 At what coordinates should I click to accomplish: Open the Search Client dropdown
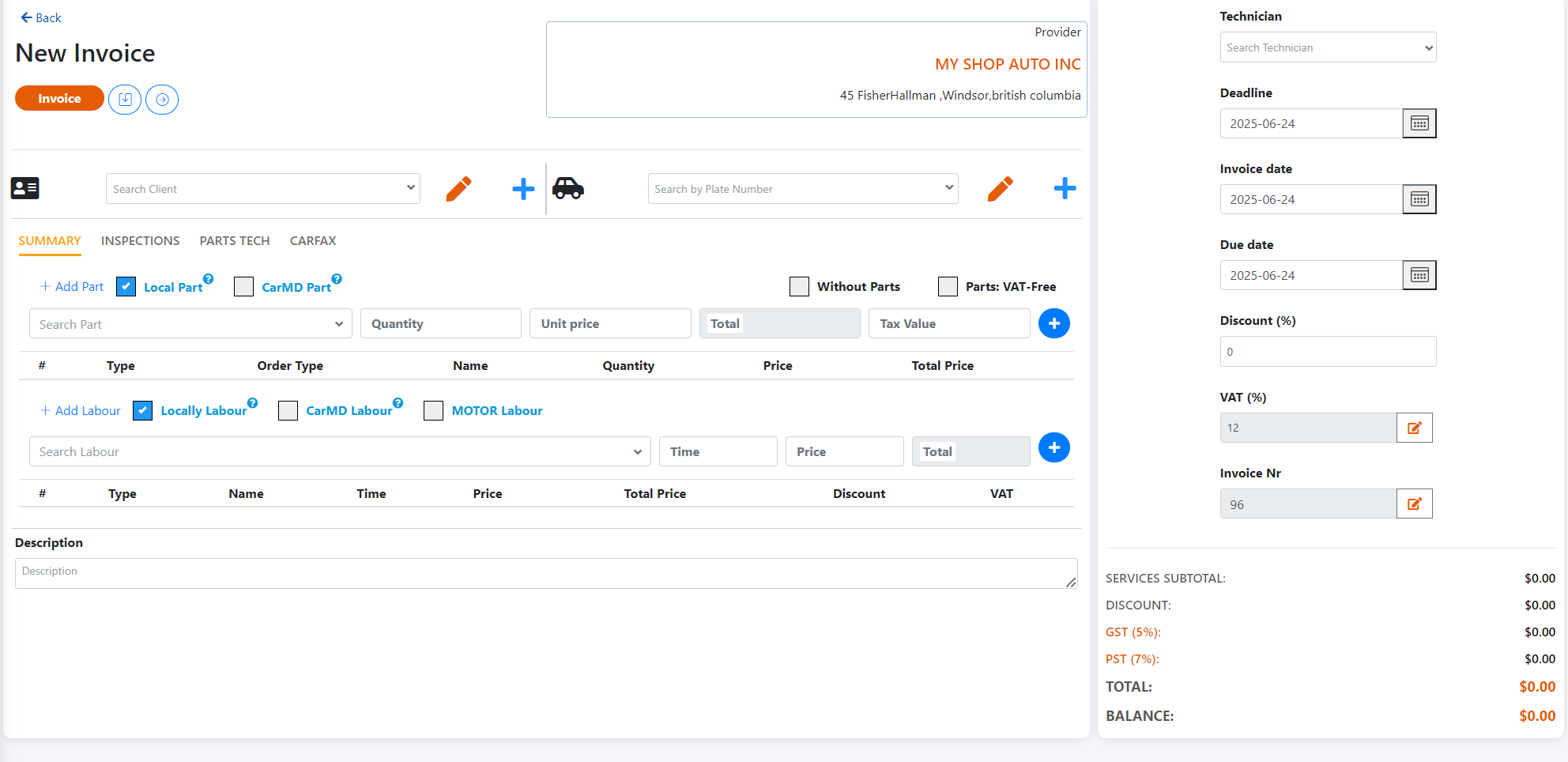(262, 189)
